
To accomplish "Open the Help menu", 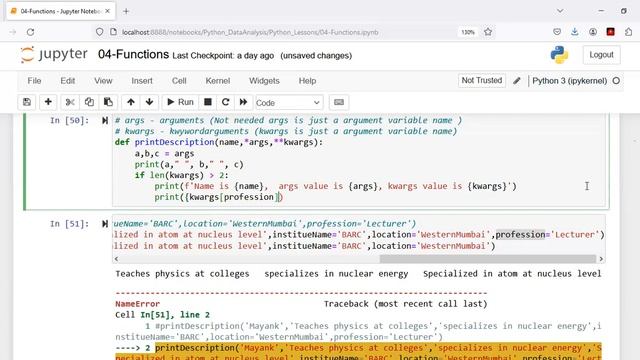I will (x=307, y=81).
